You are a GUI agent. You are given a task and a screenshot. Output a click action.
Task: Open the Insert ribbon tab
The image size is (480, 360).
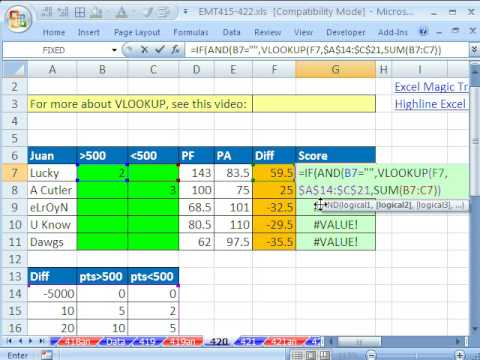[89, 32]
